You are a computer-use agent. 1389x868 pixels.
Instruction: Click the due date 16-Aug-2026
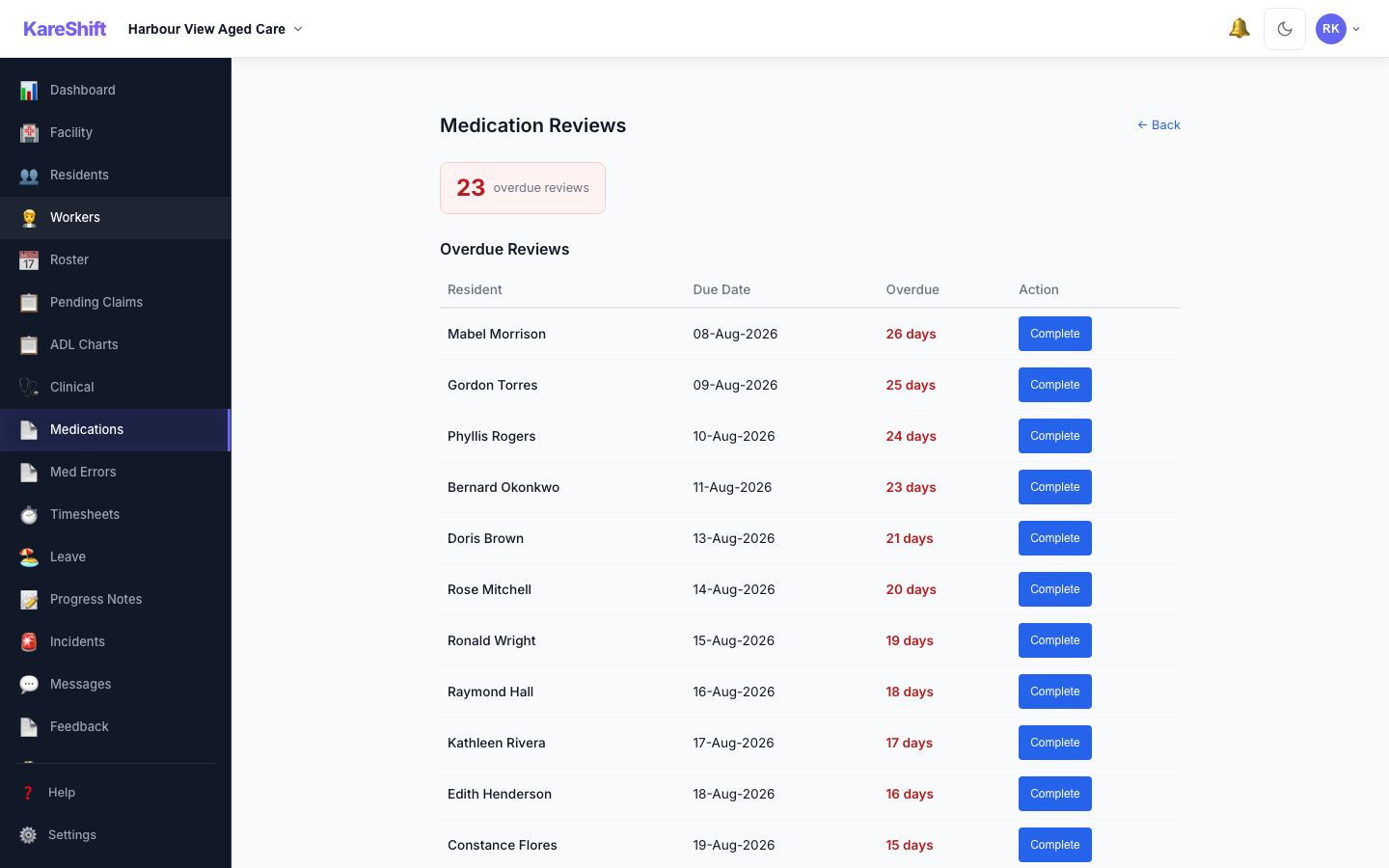pyautogui.click(x=734, y=692)
